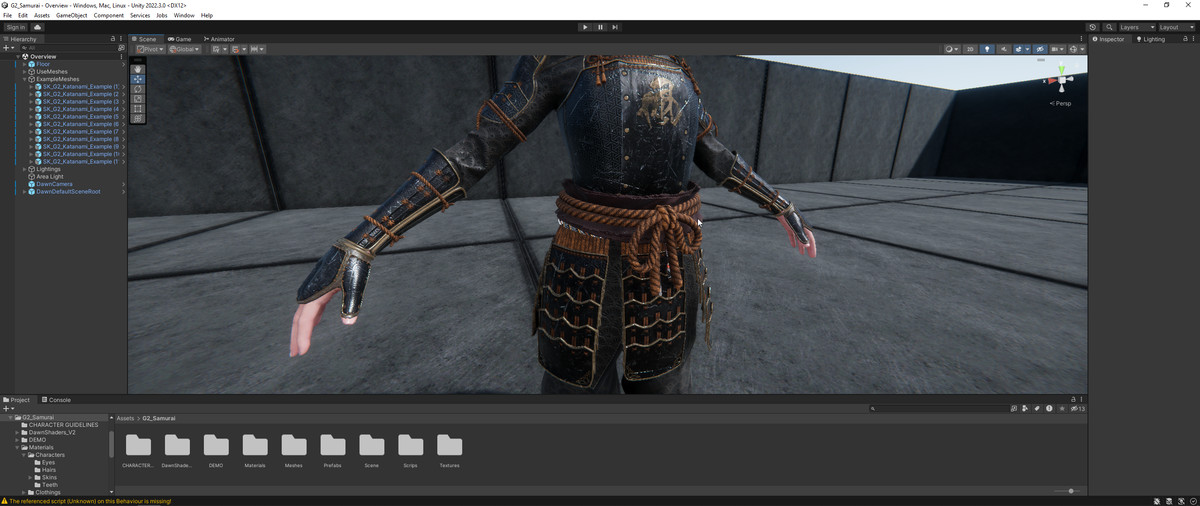Viewport: 1200px width, 506px height.
Task: Select the Scale tool in scene toolbar
Action: point(138,99)
